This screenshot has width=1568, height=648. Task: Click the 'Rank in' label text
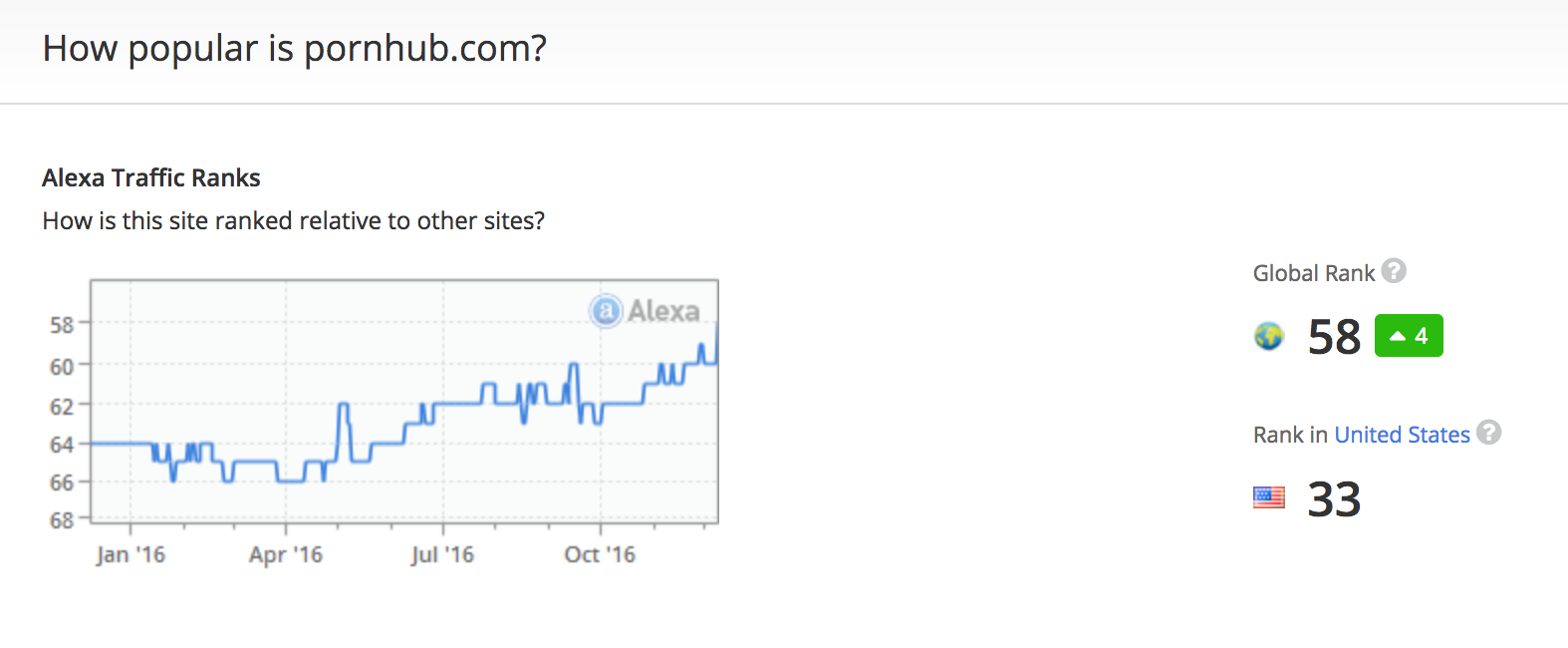tap(1290, 435)
